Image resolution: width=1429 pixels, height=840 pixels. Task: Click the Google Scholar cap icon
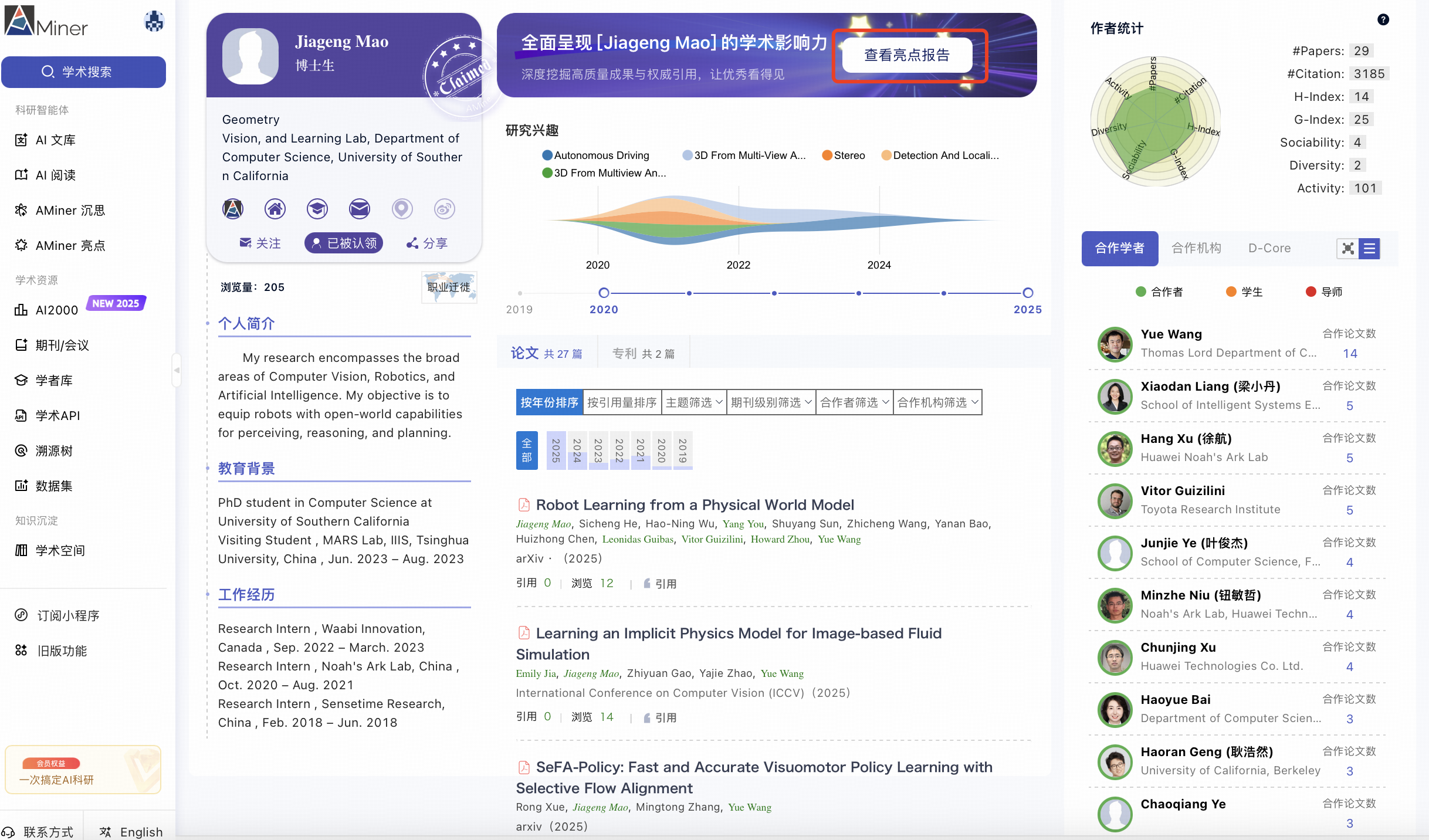[317, 209]
